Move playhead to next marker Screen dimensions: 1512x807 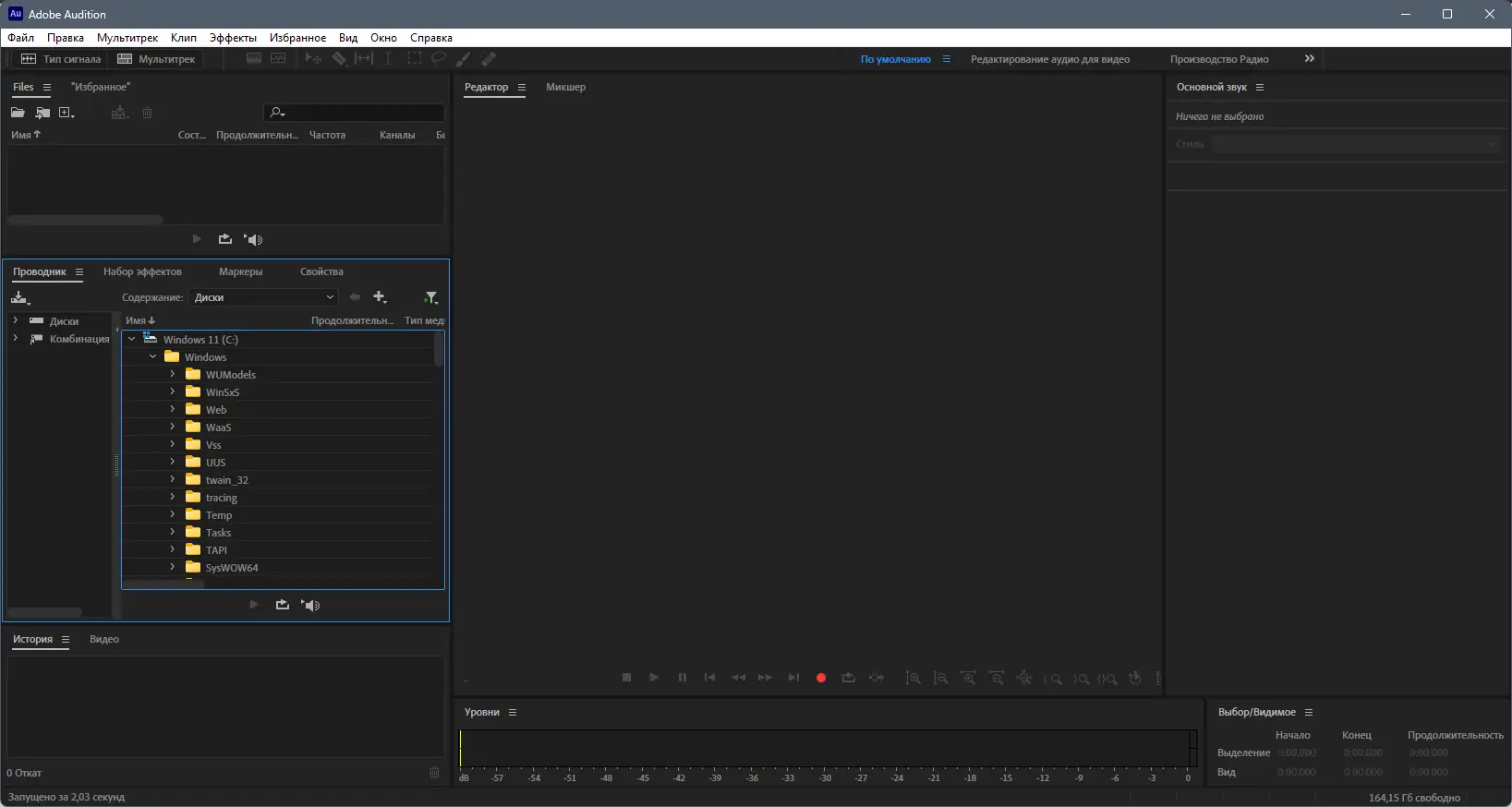coord(793,678)
